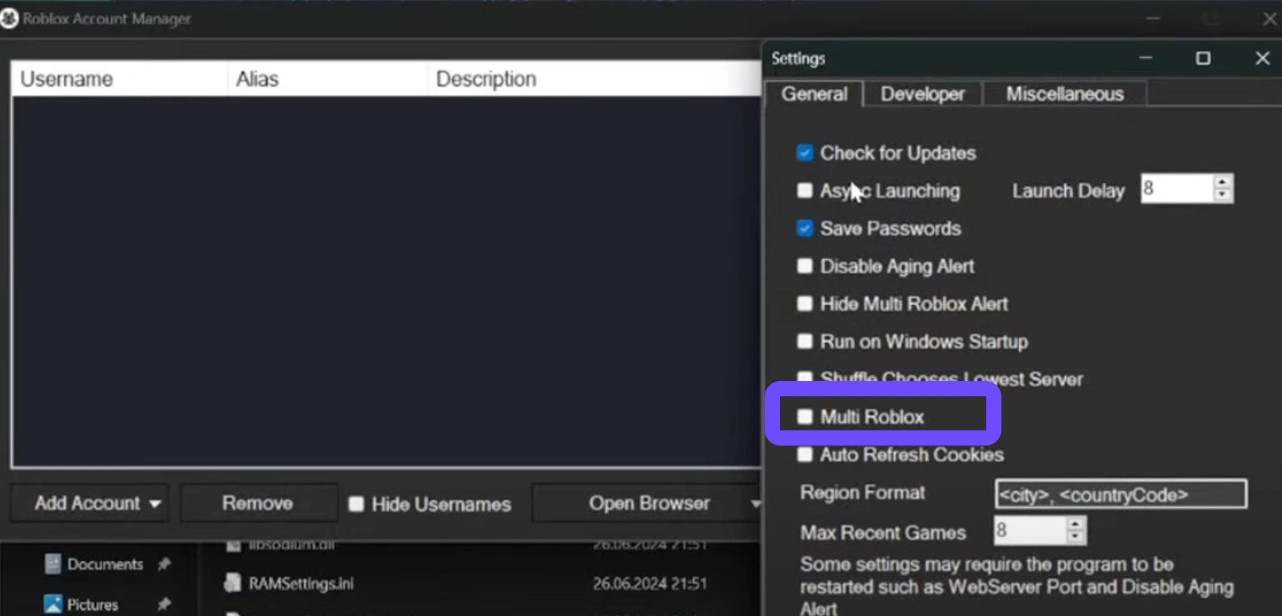
Task: Click the Max Recent Games value field
Action: 1030,531
